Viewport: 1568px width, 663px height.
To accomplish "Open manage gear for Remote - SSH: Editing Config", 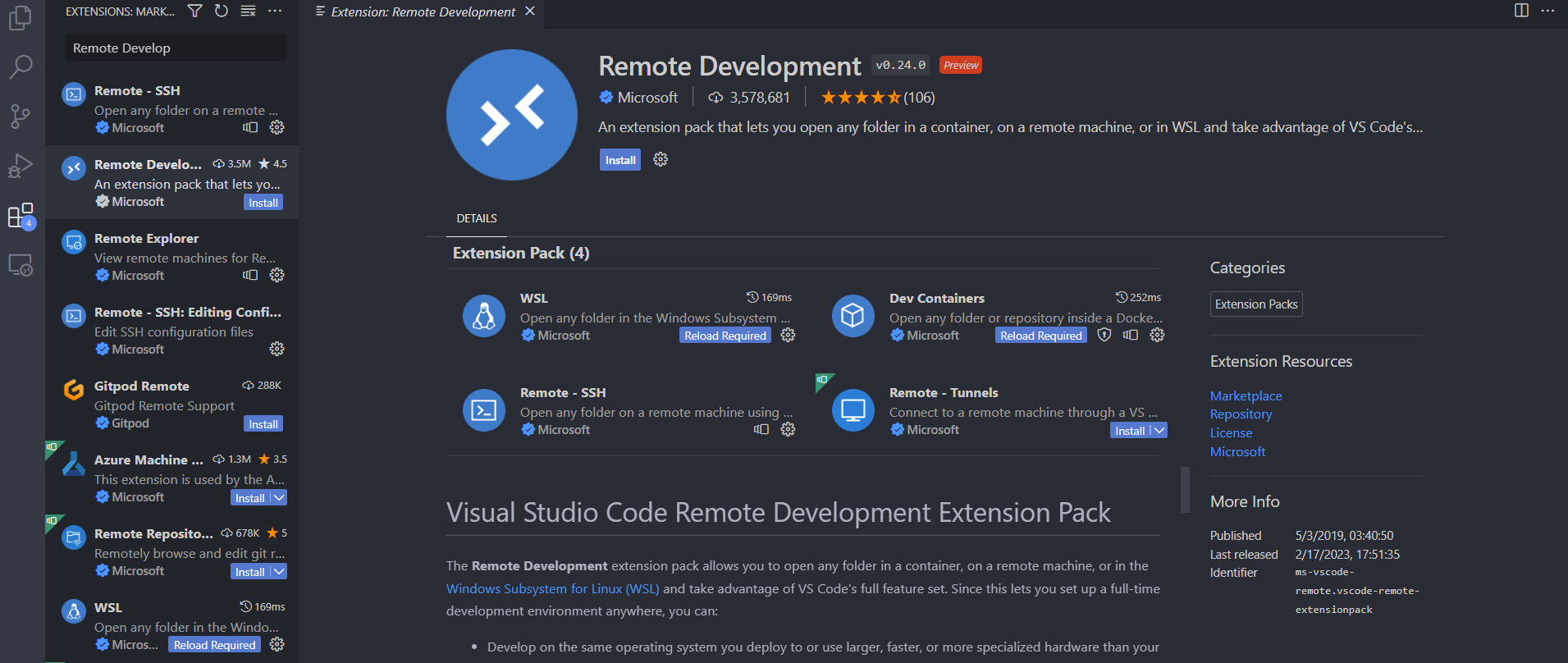I will pyautogui.click(x=277, y=349).
